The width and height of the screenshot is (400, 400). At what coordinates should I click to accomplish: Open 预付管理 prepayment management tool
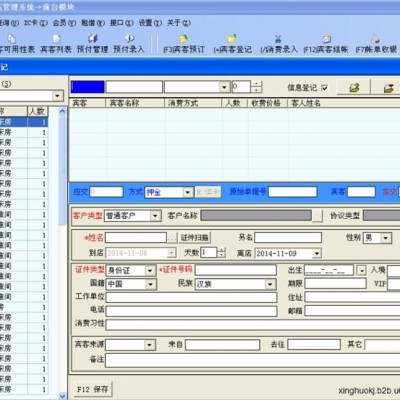[92, 44]
